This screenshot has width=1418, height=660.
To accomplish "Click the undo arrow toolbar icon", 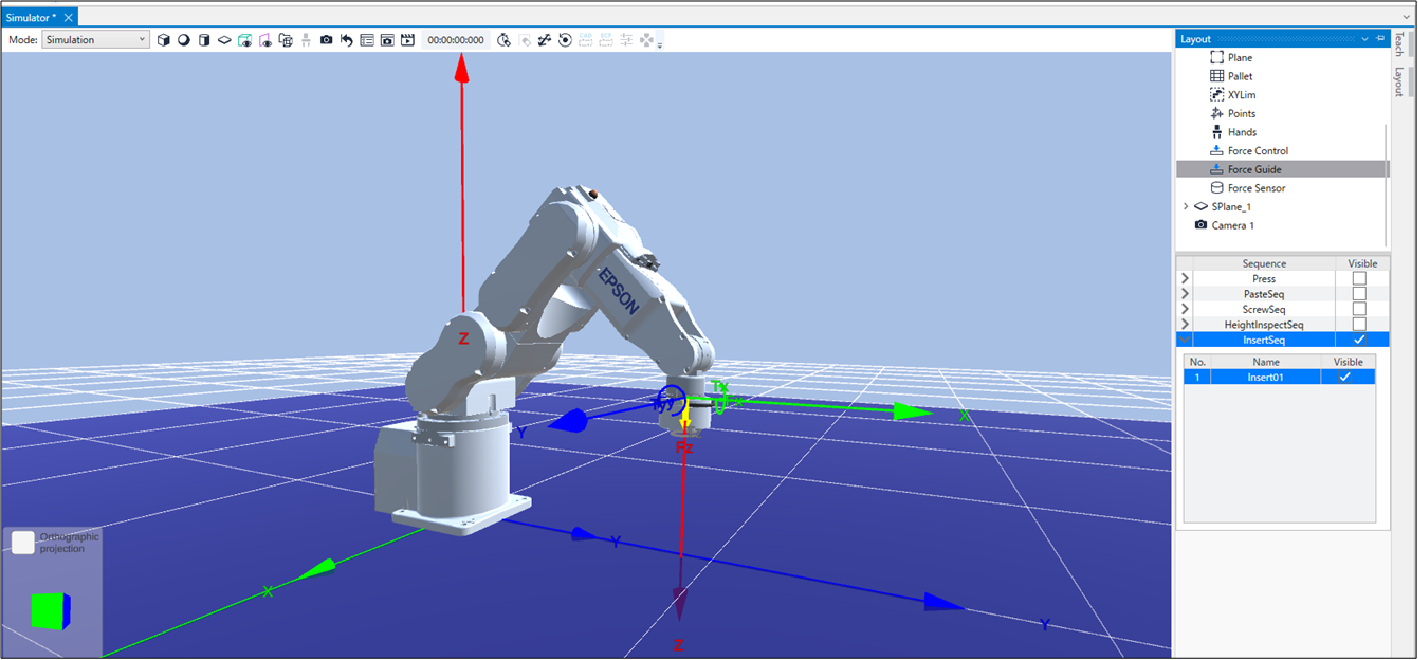I will 346,40.
